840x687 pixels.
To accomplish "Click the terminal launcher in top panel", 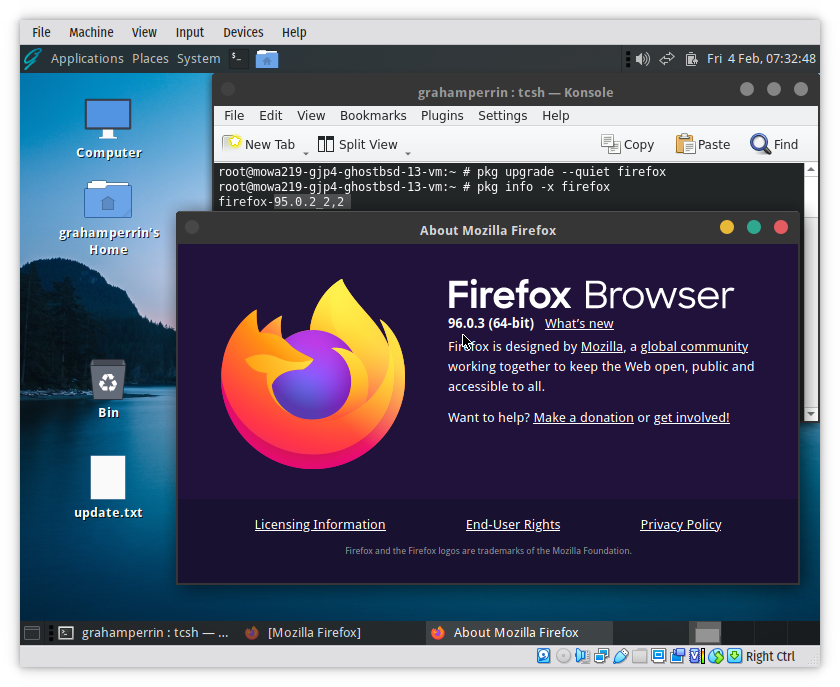I will (x=236, y=59).
